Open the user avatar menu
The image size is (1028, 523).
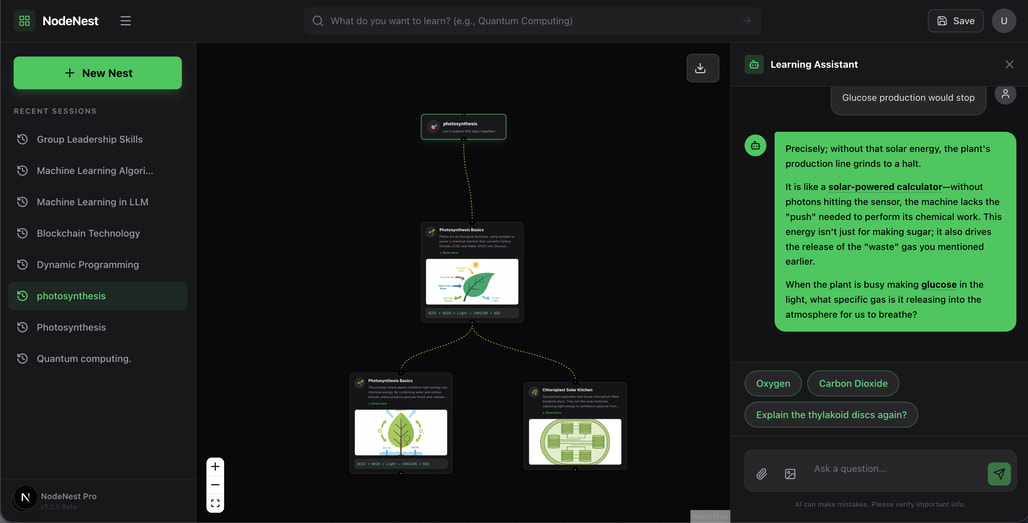[1003, 21]
